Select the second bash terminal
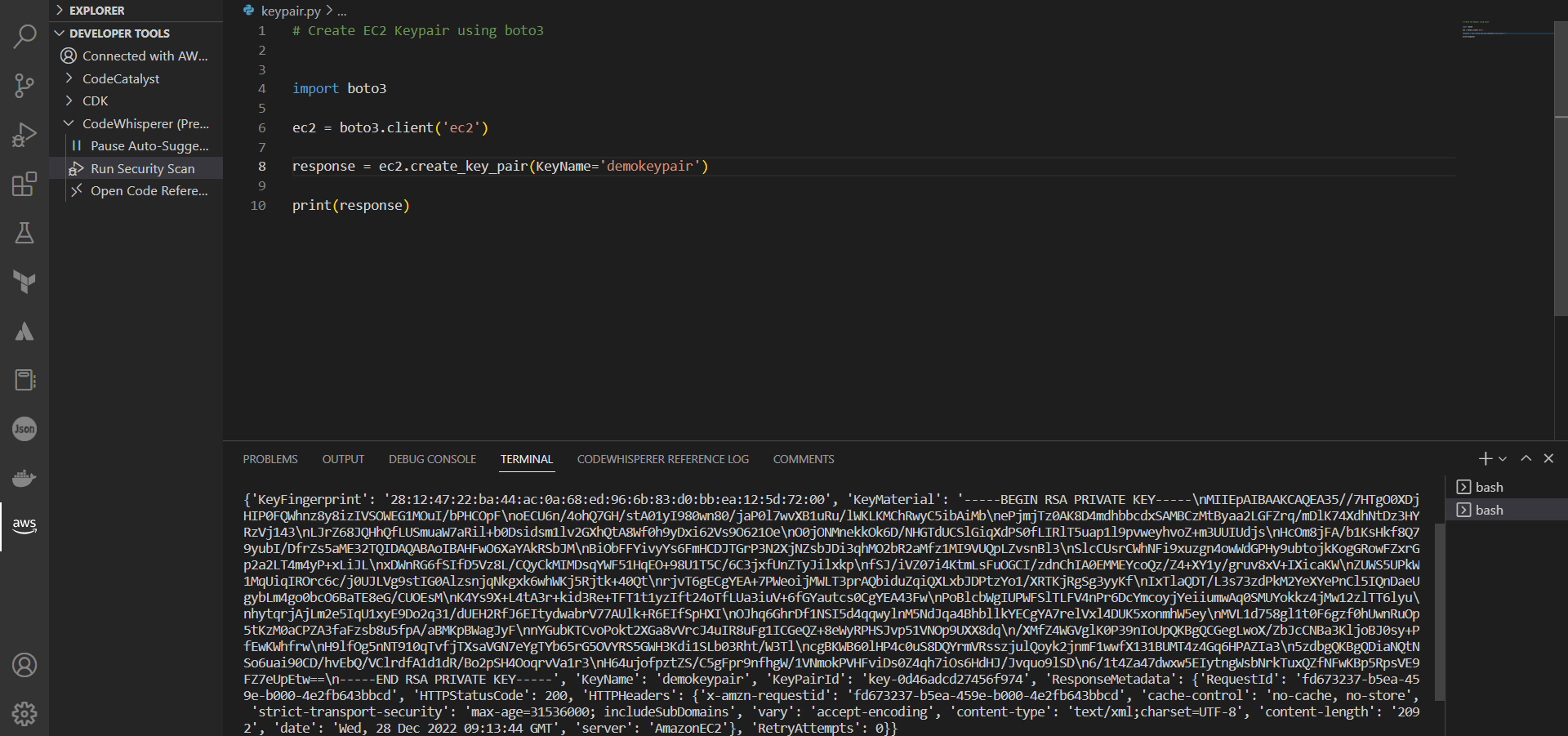The width and height of the screenshot is (1568, 736). coord(1507,510)
